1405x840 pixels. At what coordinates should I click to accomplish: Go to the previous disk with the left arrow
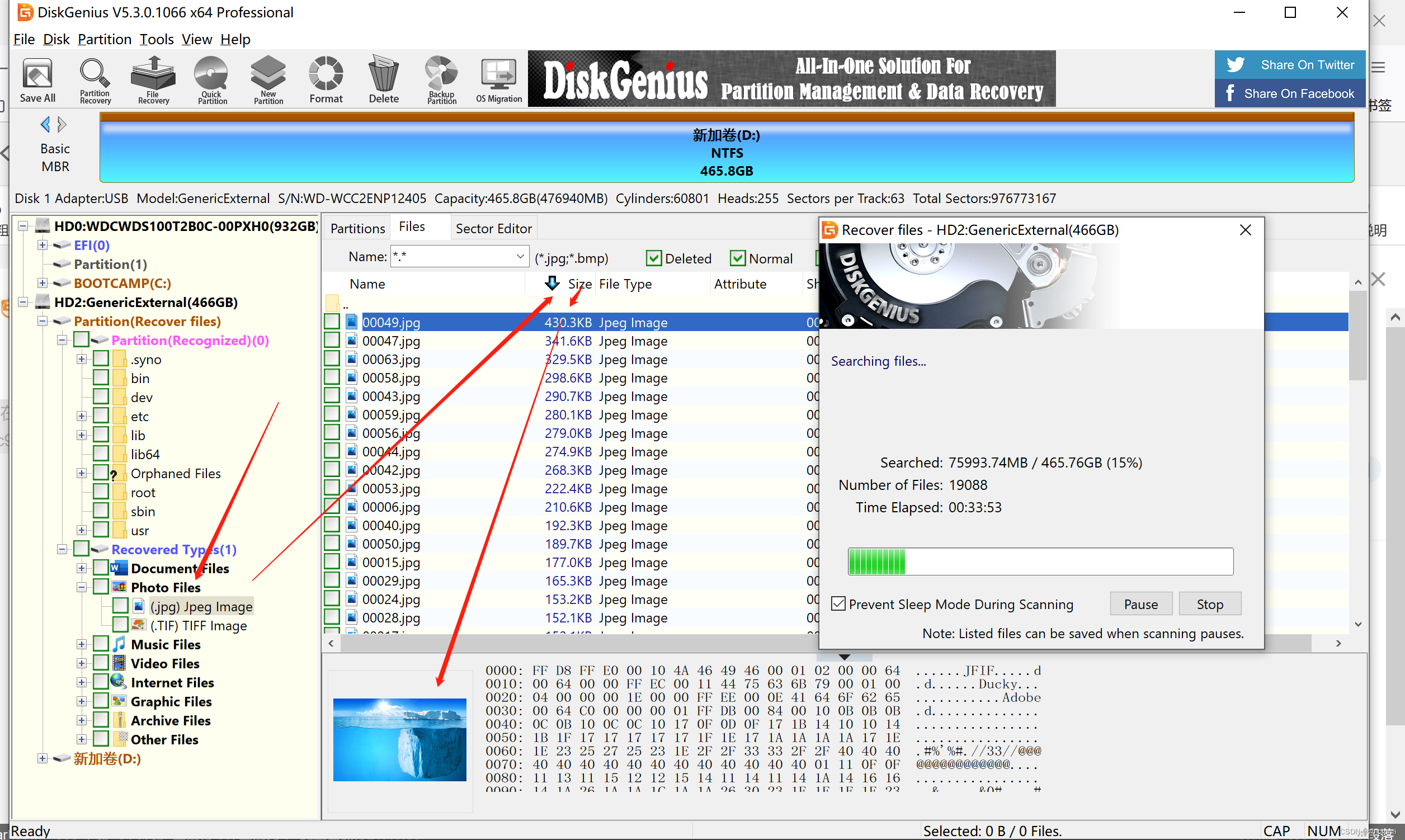[45, 124]
